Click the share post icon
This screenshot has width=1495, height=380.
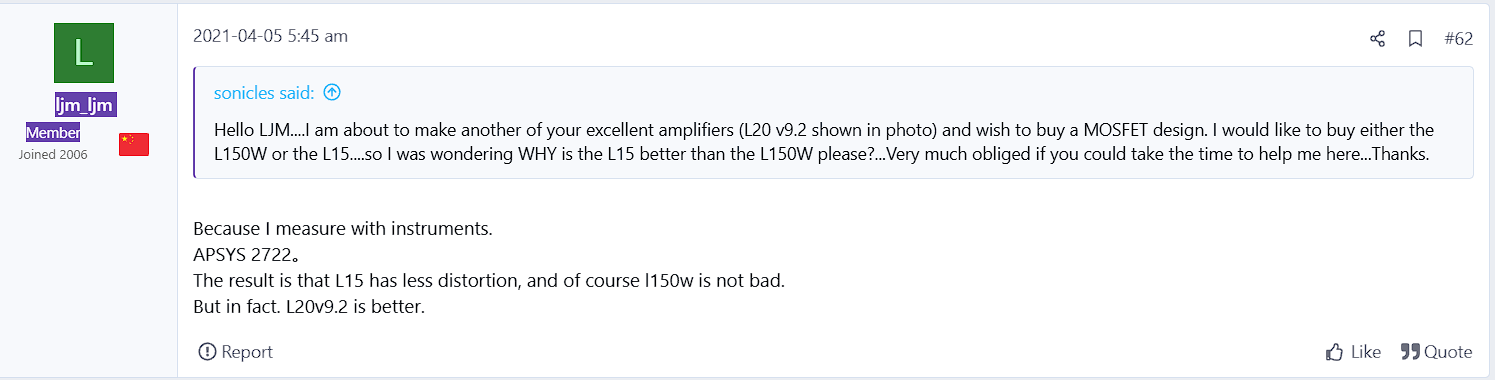coord(1377,39)
